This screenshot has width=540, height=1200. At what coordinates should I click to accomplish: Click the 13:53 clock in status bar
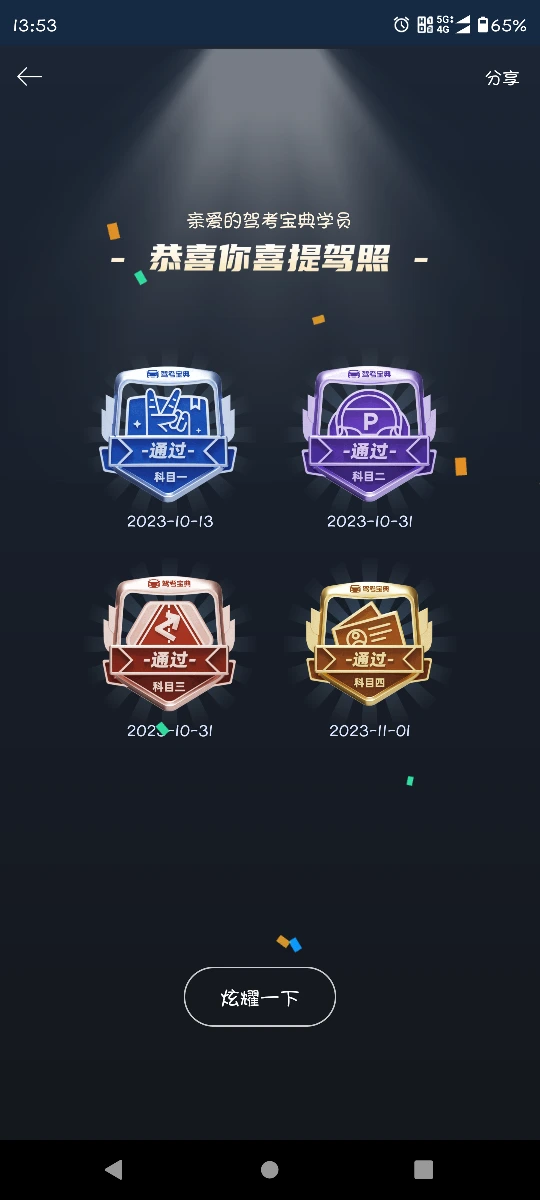click(x=35, y=26)
